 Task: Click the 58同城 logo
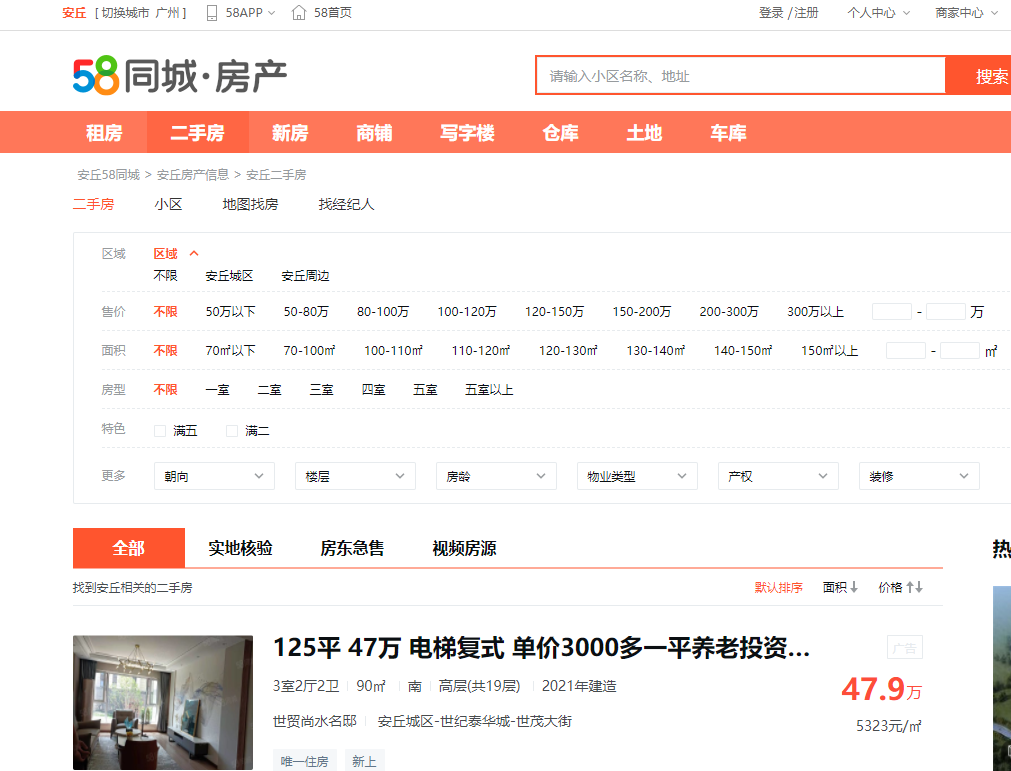click(180, 76)
